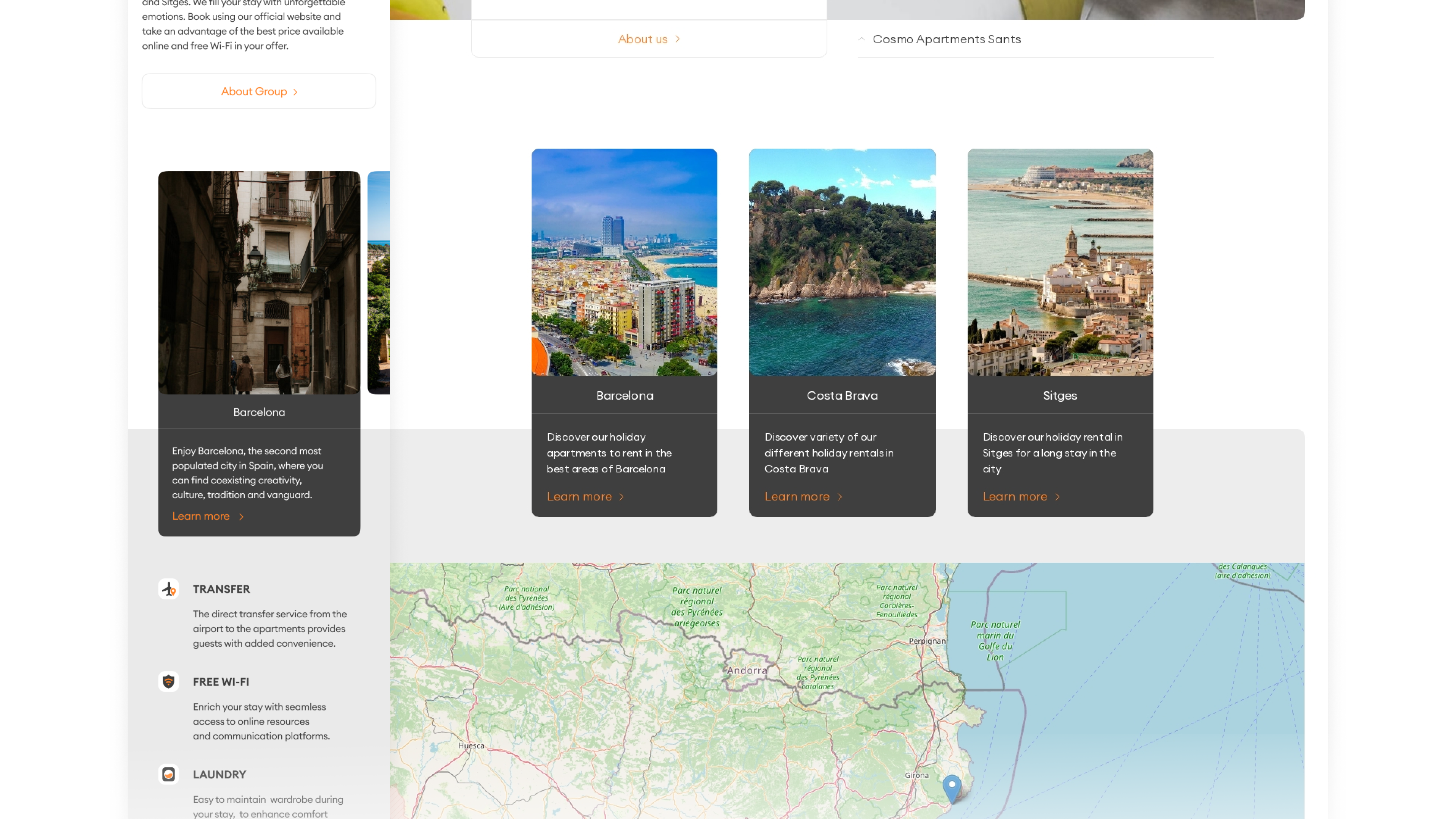Open the Barcelona old street photo
The height and width of the screenshot is (819, 1456).
point(259,282)
